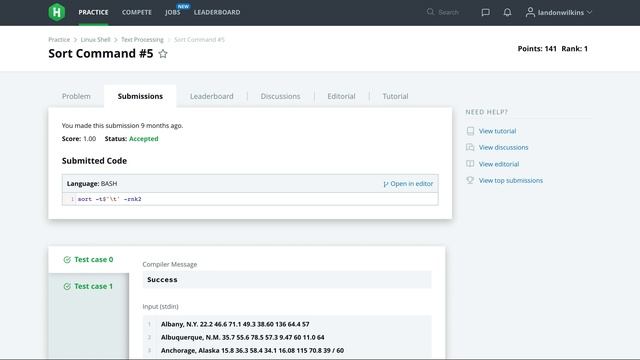
Task: Go to Practice in the top navigation
Action: [93, 12]
